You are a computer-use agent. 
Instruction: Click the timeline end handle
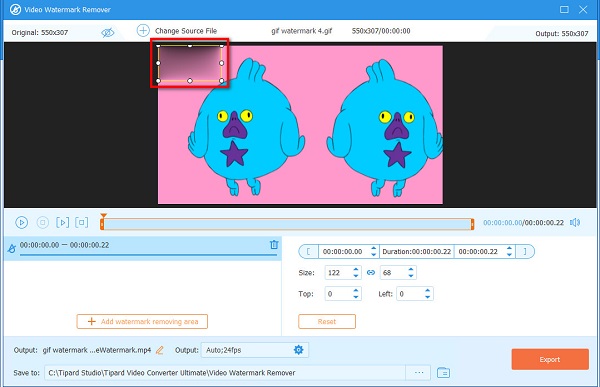click(x=472, y=224)
